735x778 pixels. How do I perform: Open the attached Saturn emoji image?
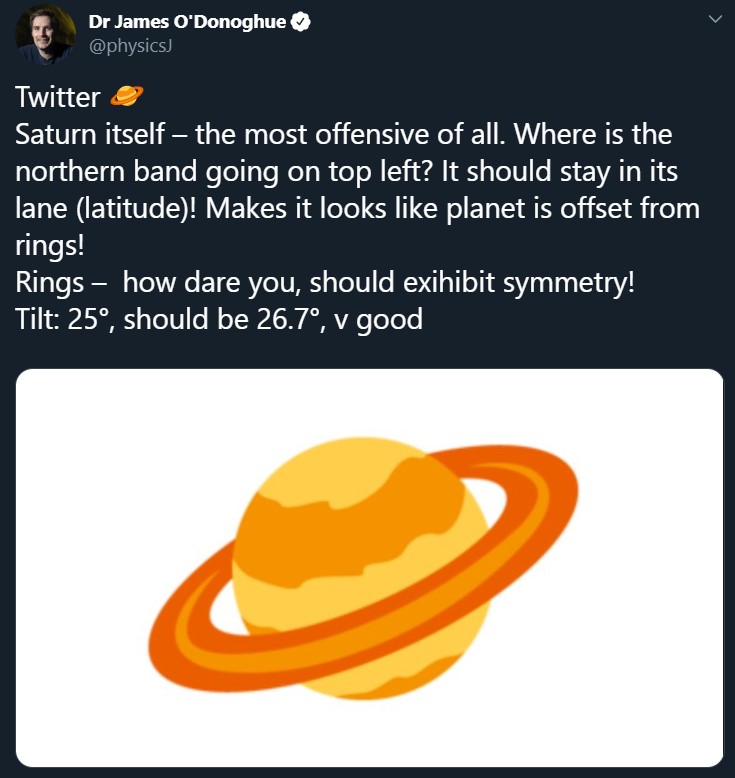click(370, 567)
